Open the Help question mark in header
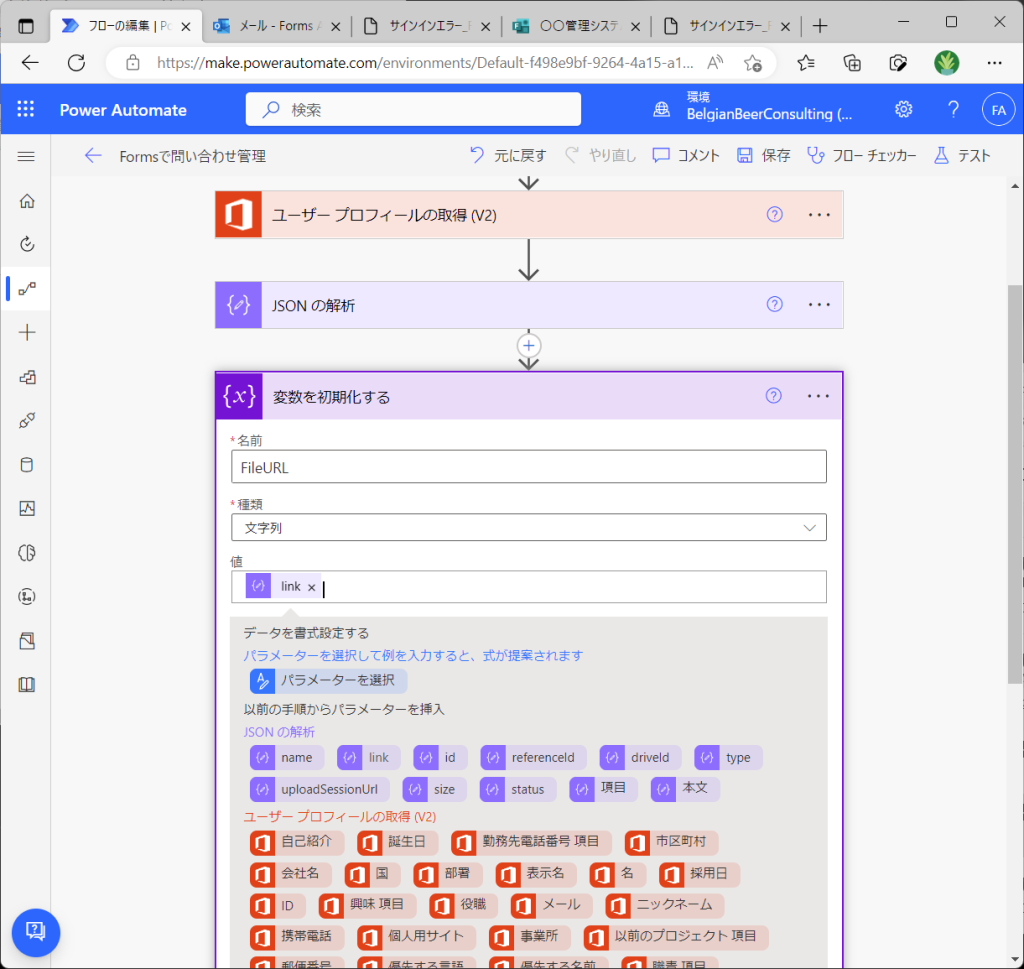 pyautogui.click(x=953, y=109)
